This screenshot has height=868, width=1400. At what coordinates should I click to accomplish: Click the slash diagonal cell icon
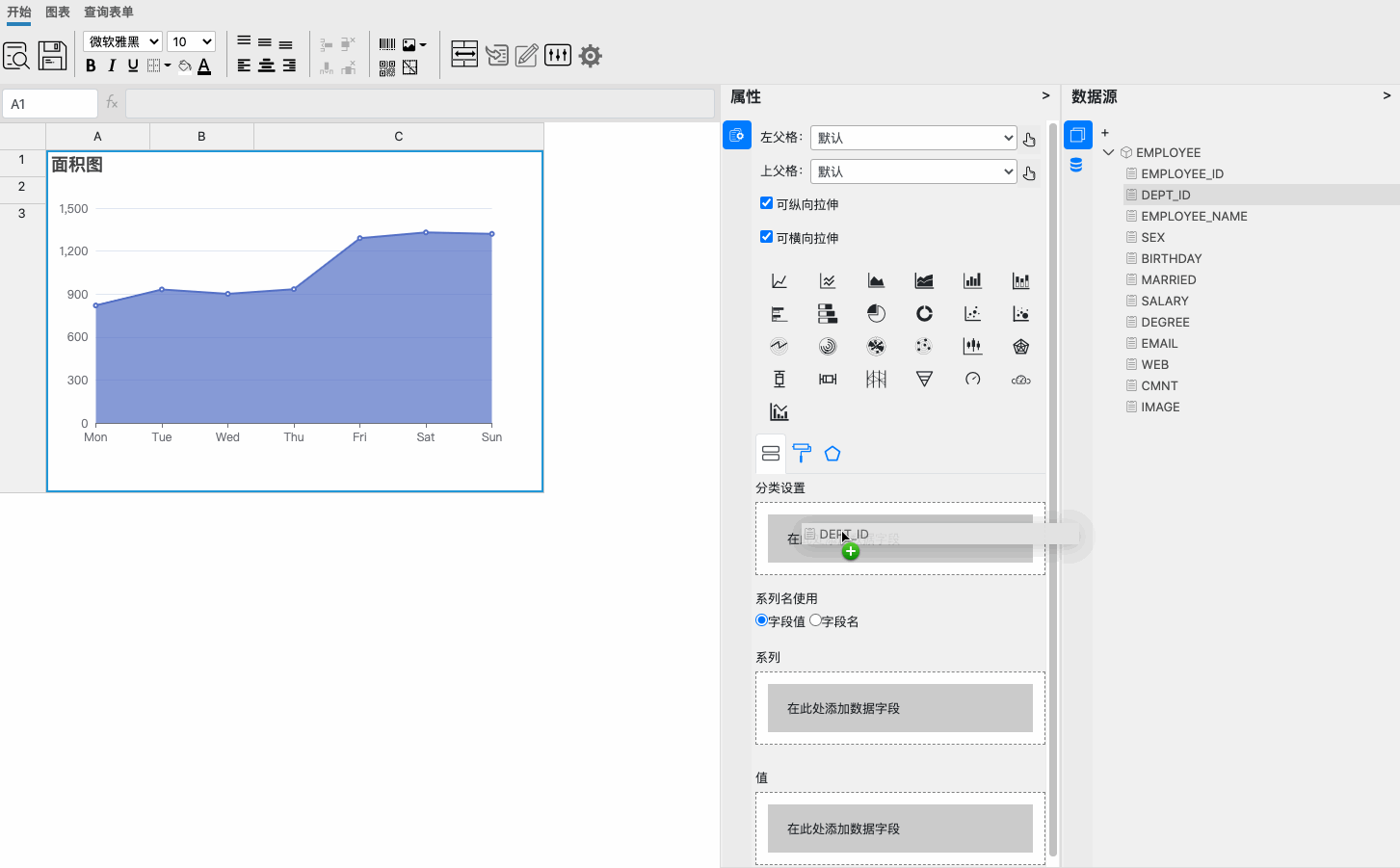click(x=410, y=67)
